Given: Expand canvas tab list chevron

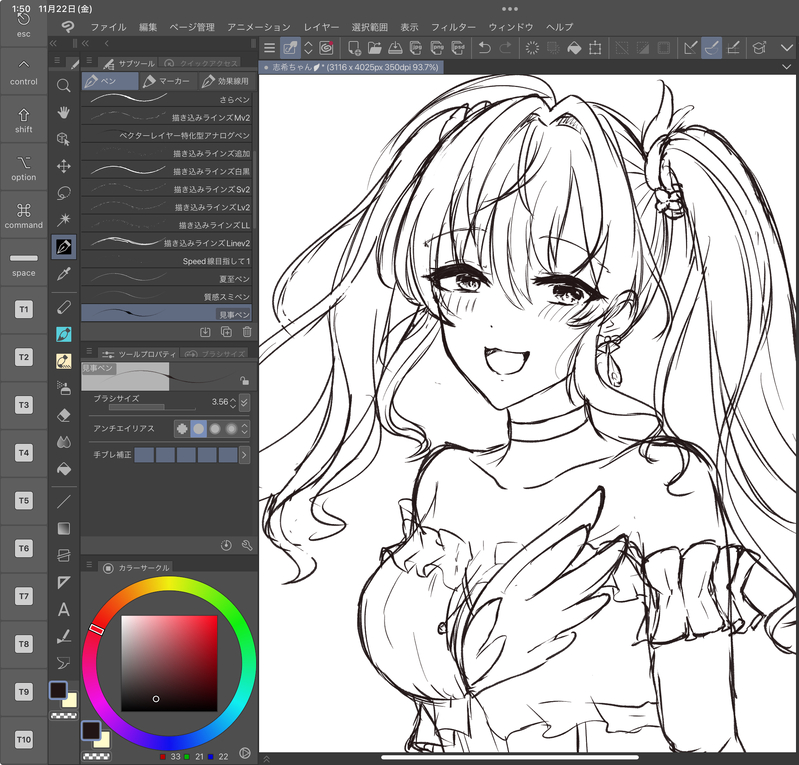Looking at the screenshot, I should 786,67.
